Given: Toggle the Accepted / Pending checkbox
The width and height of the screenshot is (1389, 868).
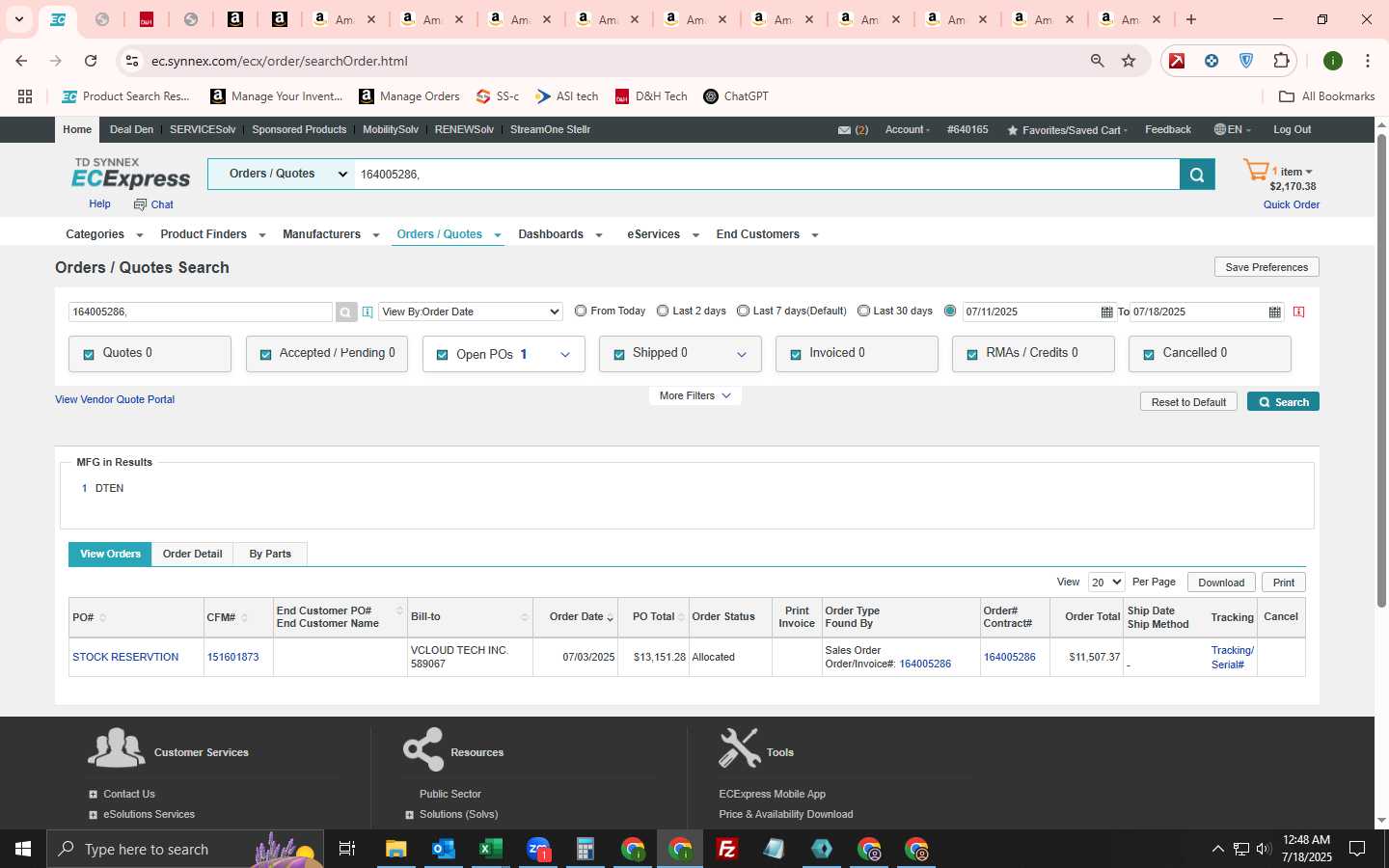Looking at the screenshot, I should [x=265, y=354].
